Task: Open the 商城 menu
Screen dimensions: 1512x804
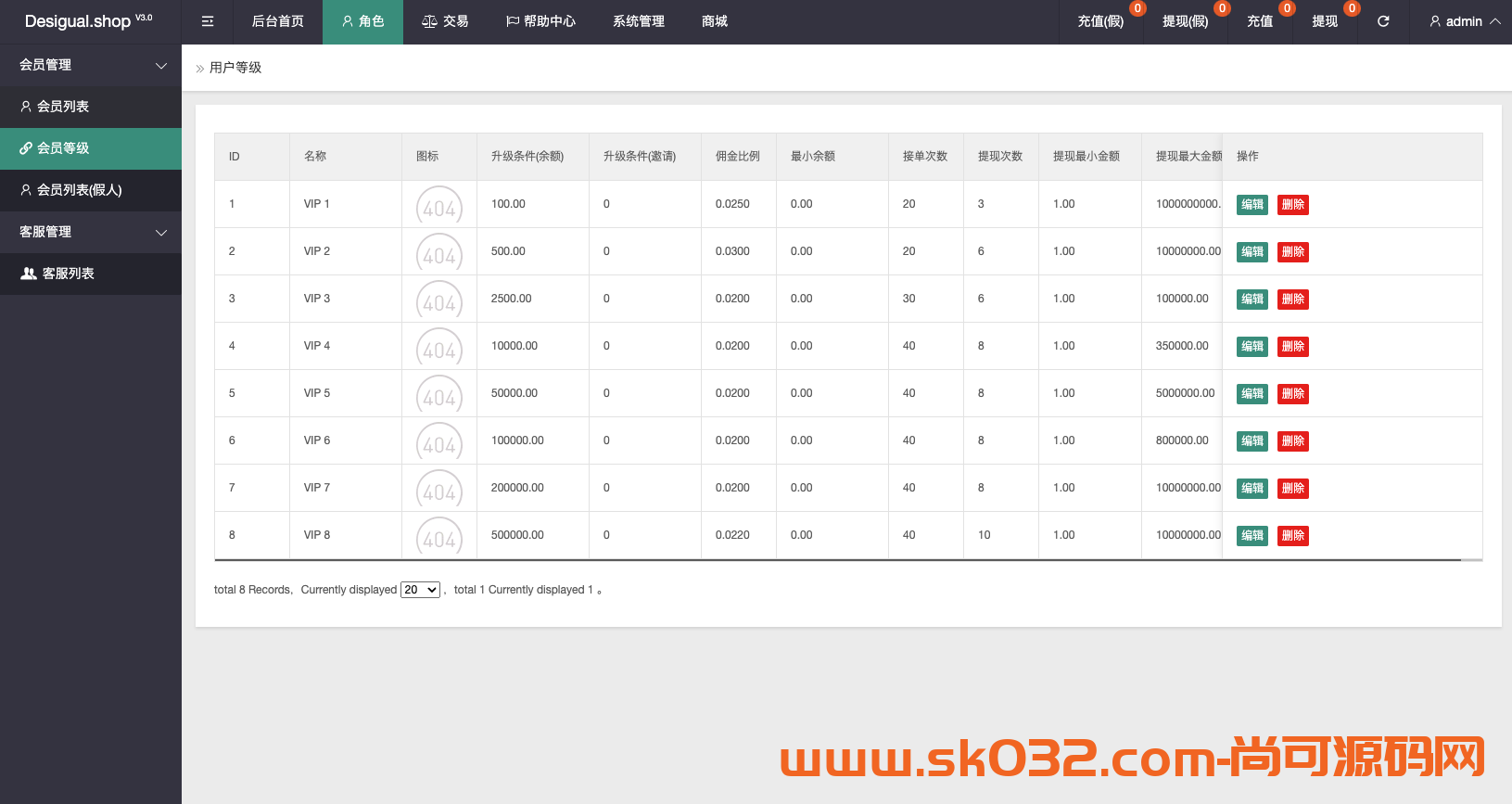Action: tap(715, 21)
